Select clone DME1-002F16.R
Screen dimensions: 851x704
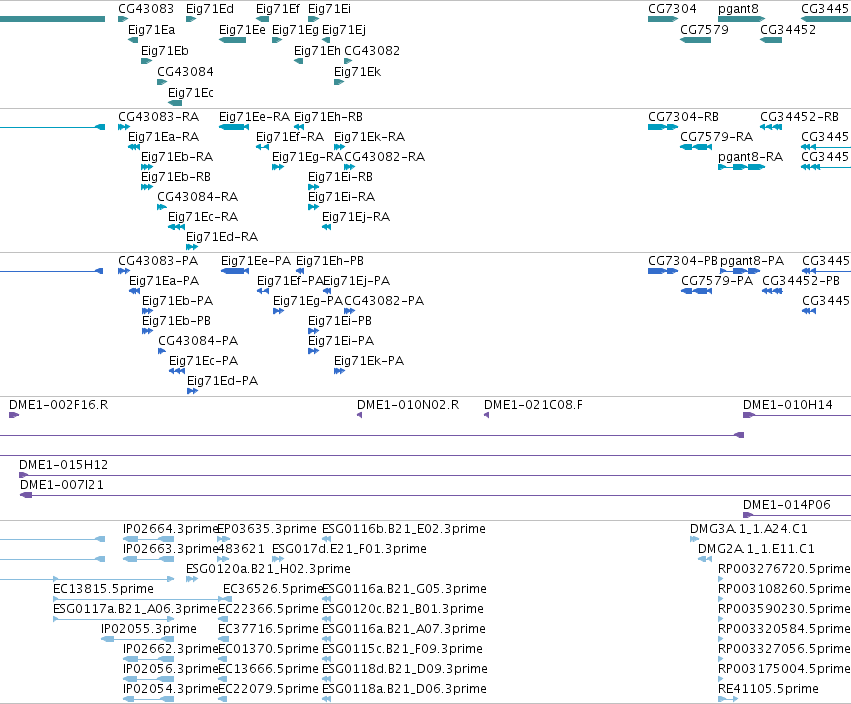click(59, 405)
